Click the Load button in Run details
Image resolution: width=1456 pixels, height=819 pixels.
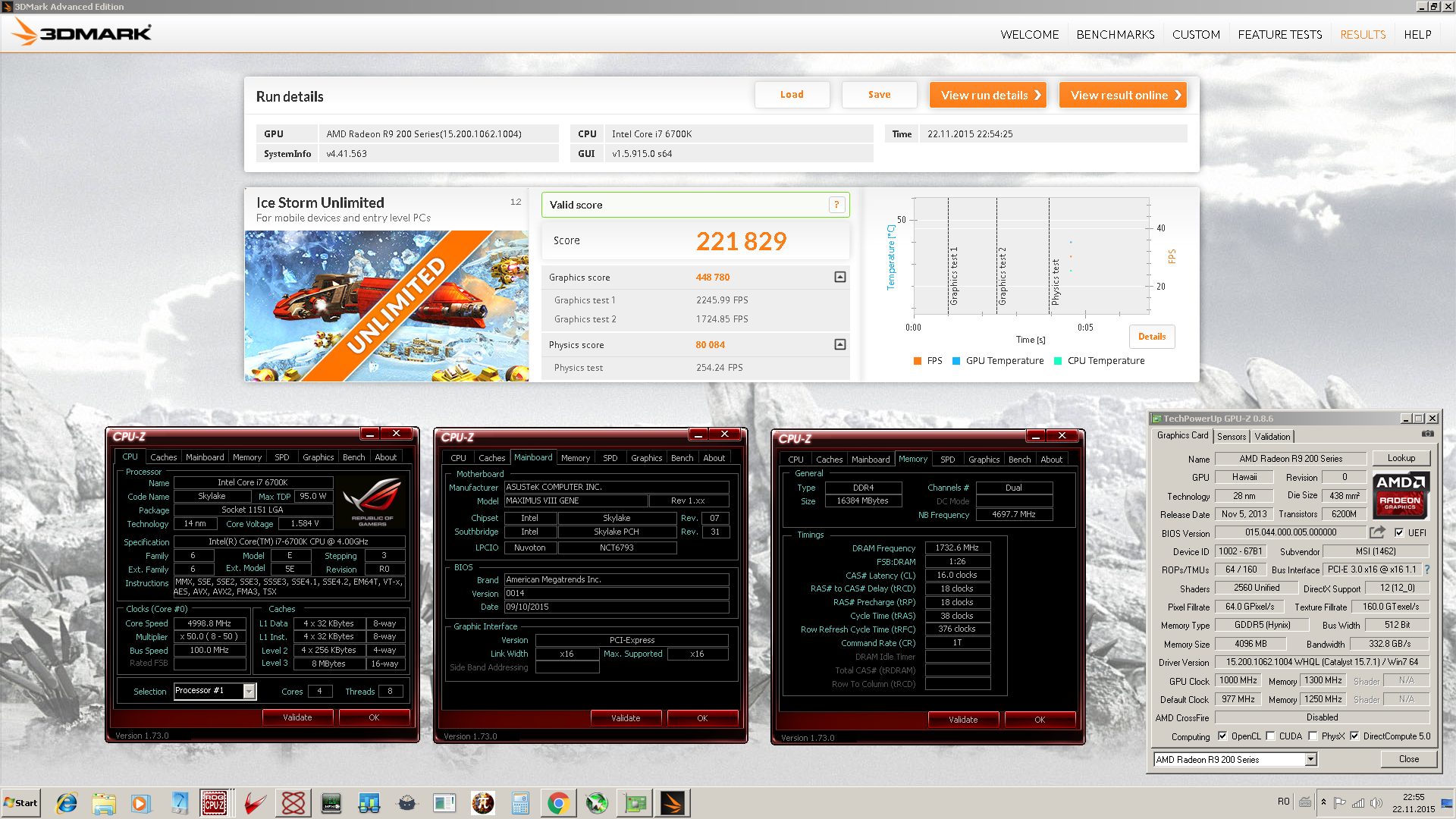pyautogui.click(x=792, y=95)
